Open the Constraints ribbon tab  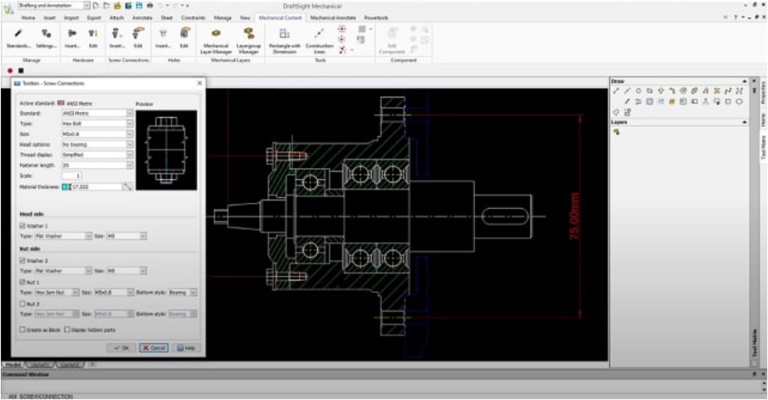click(x=194, y=18)
